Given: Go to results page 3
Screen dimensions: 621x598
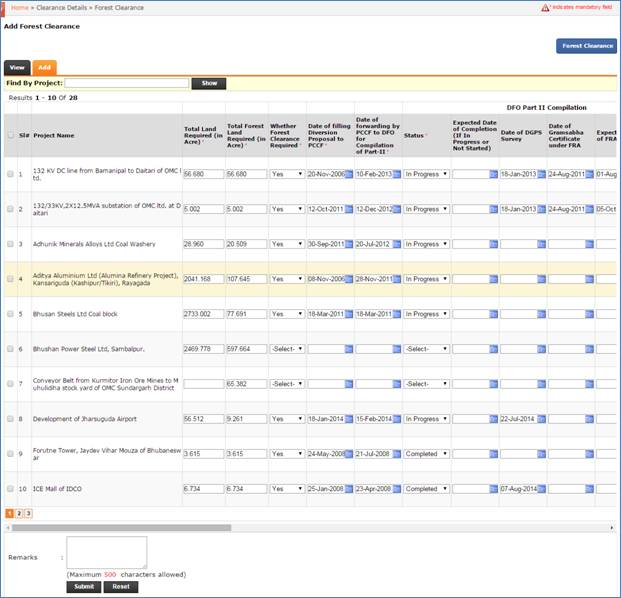Looking at the screenshot, I should (28, 514).
